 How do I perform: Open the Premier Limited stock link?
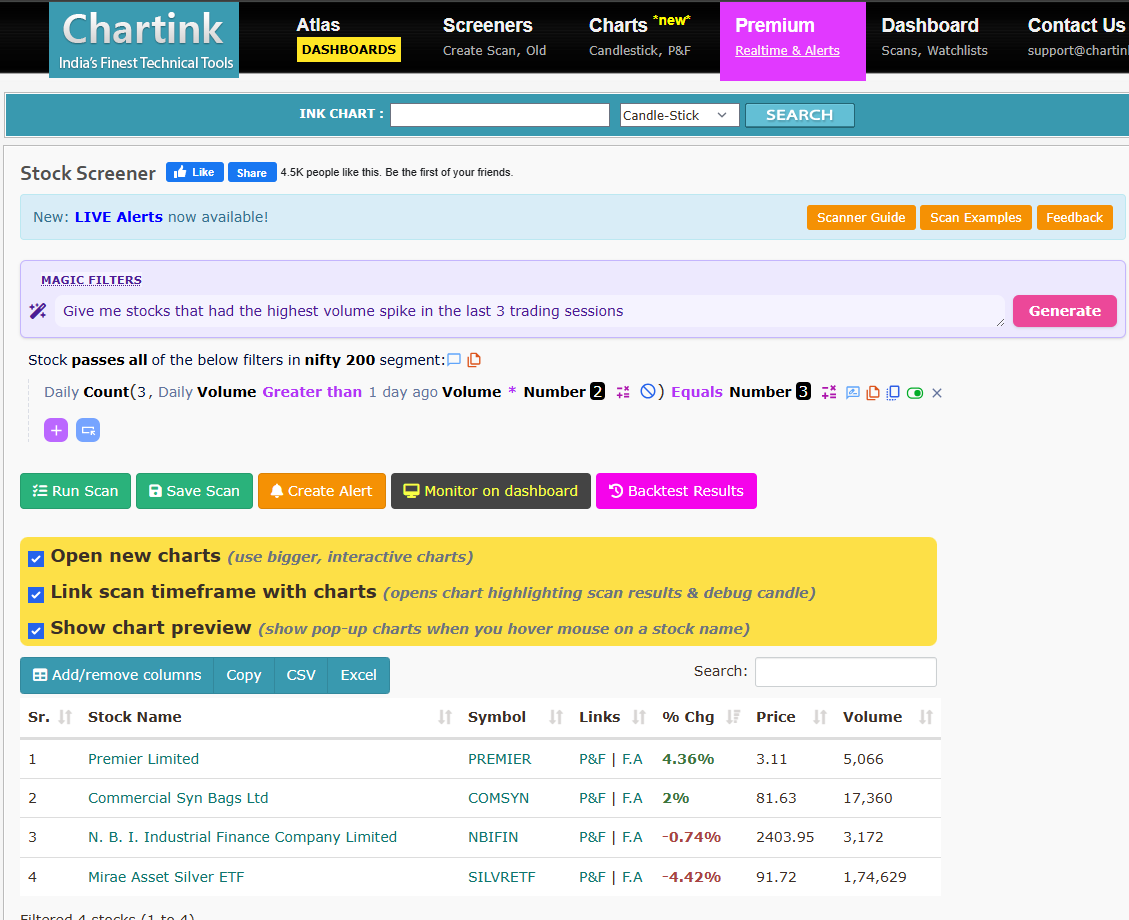click(143, 758)
